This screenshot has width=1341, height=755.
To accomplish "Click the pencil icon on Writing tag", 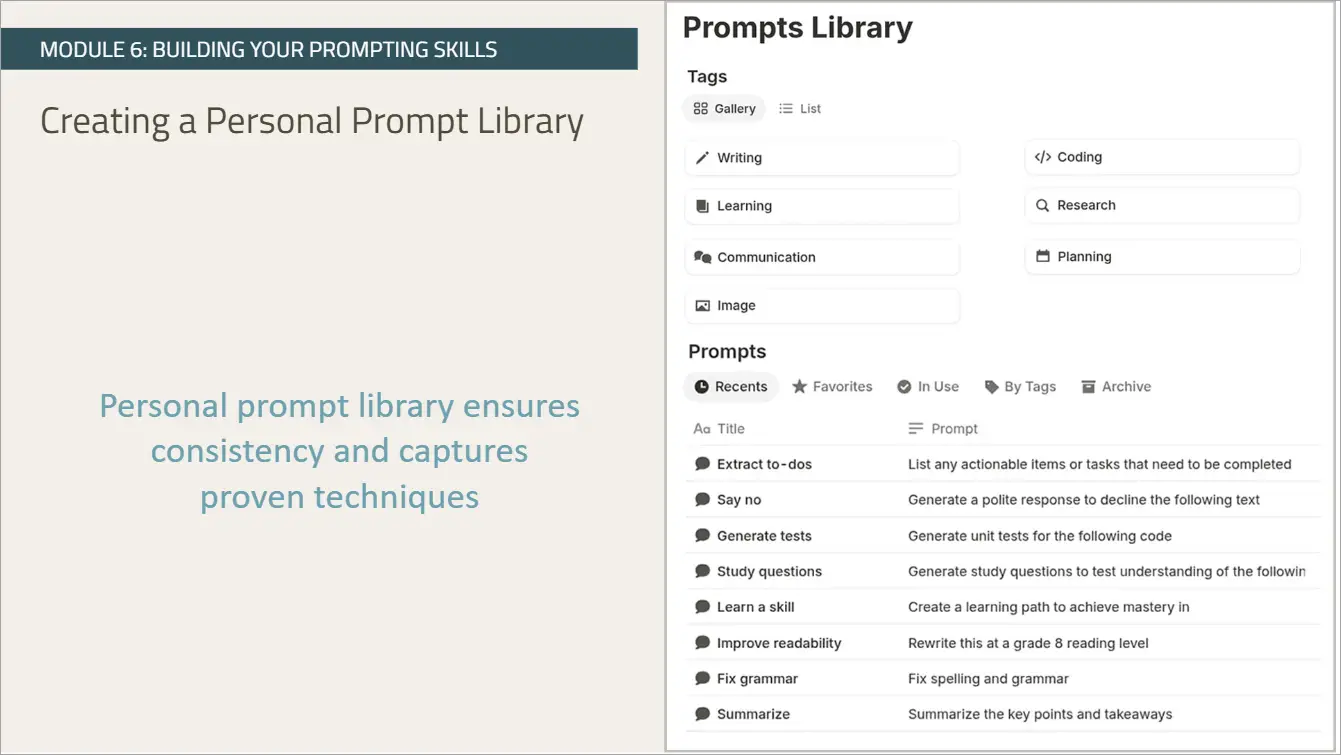I will click(x=702, y=158).
